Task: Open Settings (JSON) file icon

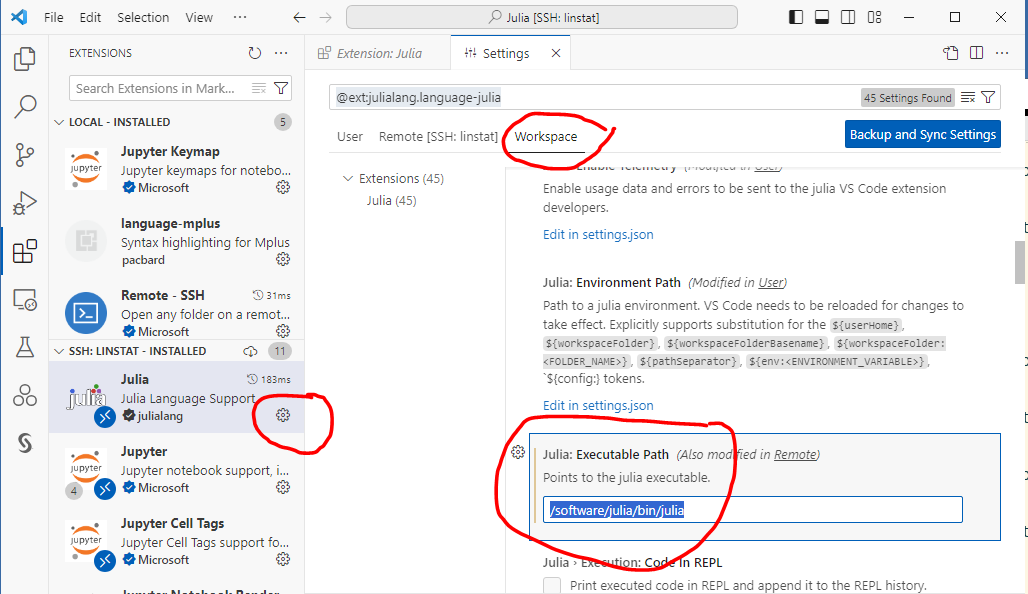Action: pos(951,53)
